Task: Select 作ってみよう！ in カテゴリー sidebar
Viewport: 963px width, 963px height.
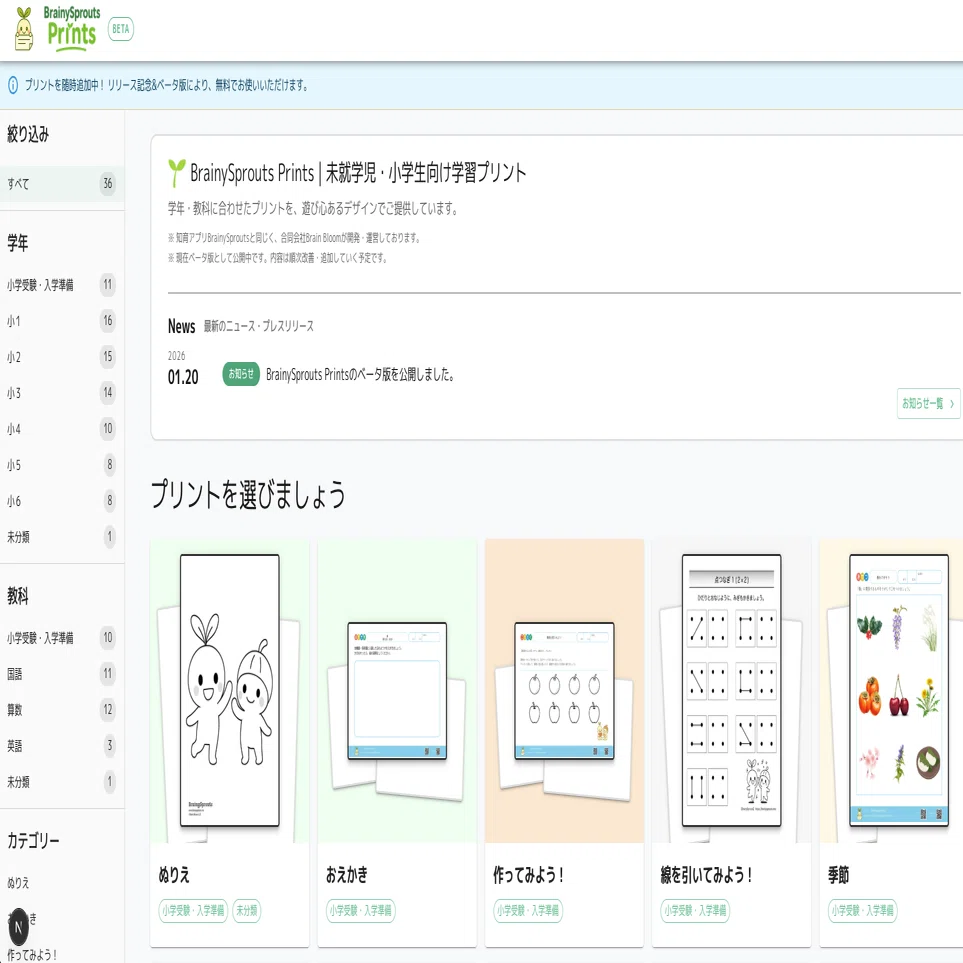Action: tap(62, 954)
